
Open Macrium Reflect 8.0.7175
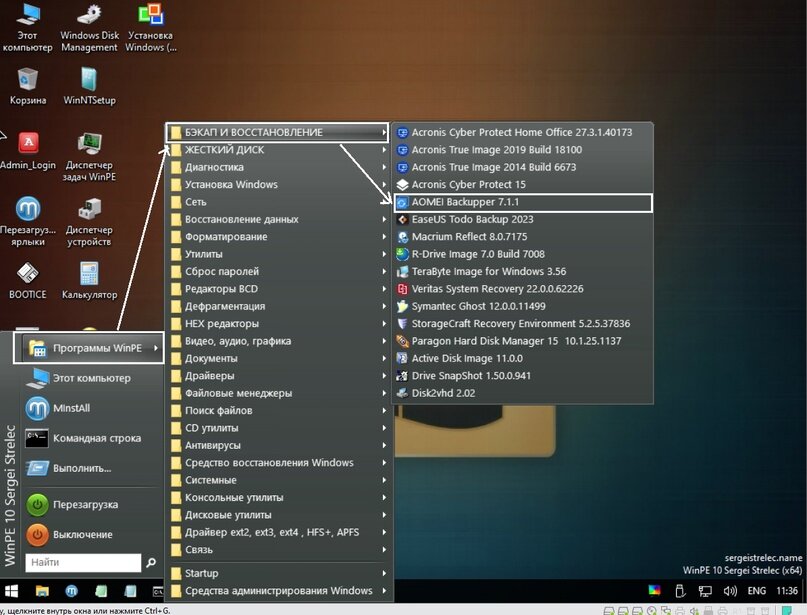[x=523, y=237]
